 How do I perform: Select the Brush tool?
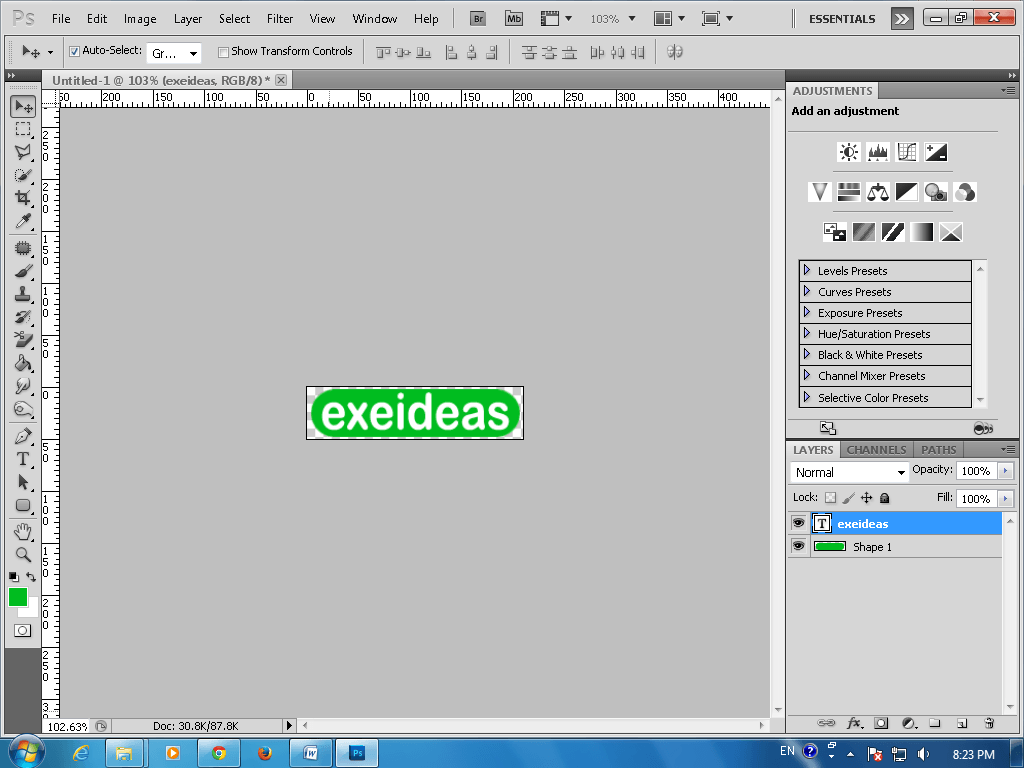(x=23, y=270)
